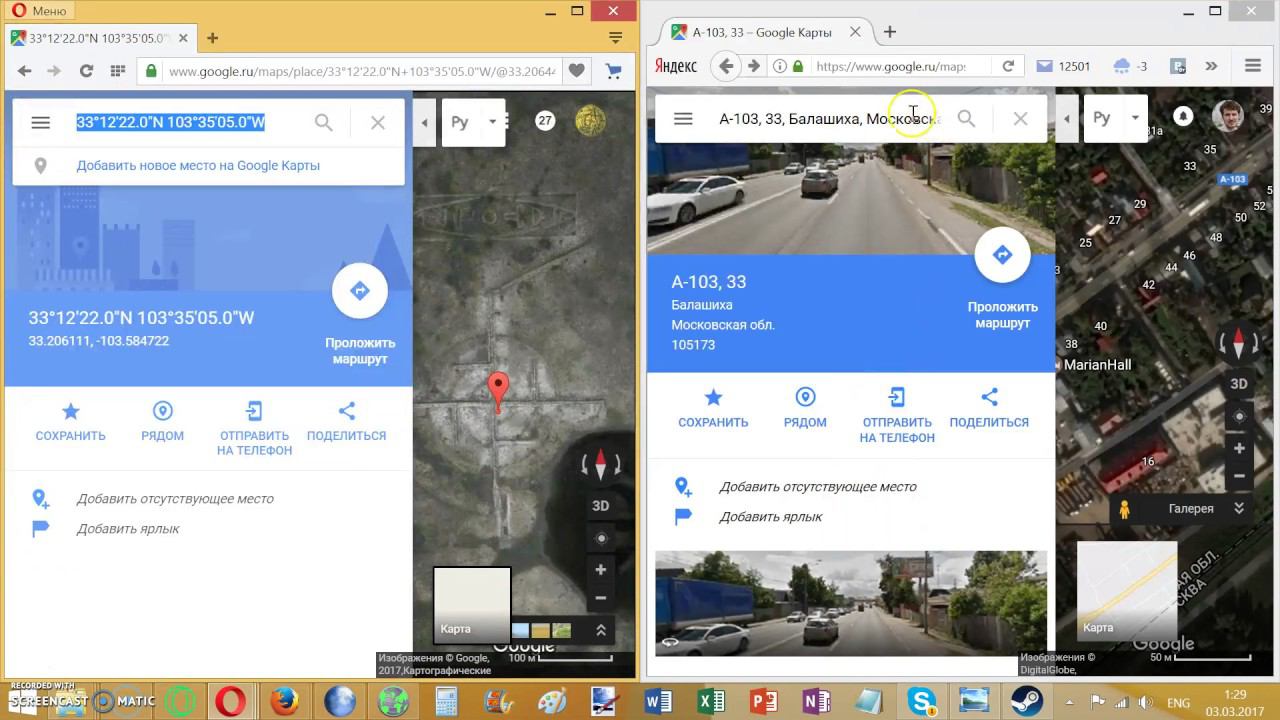Image resolution: width=1280 pixels, height=720 pixels.
Task: Bookmark page with Opera heart icon
Action: click(x=577, y=71)
